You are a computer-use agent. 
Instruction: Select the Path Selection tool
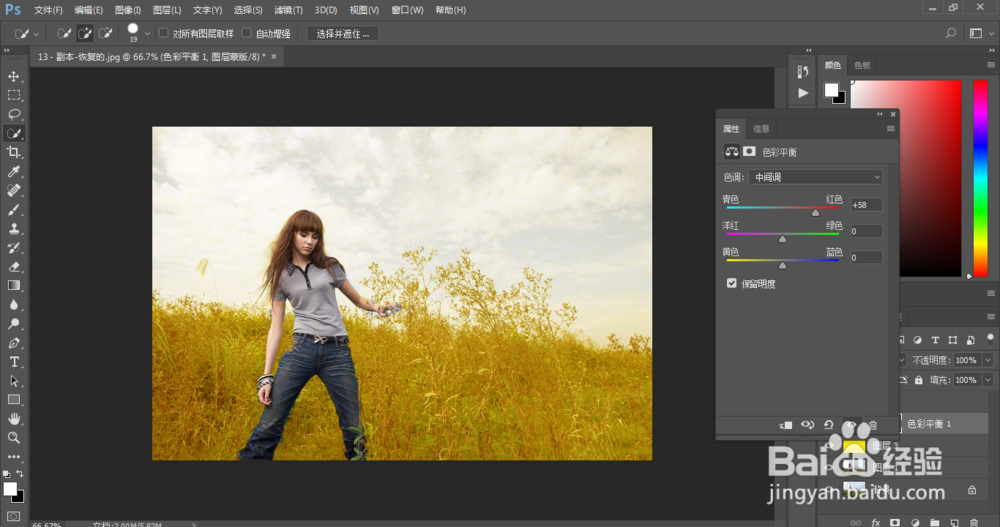click(13, 381)
